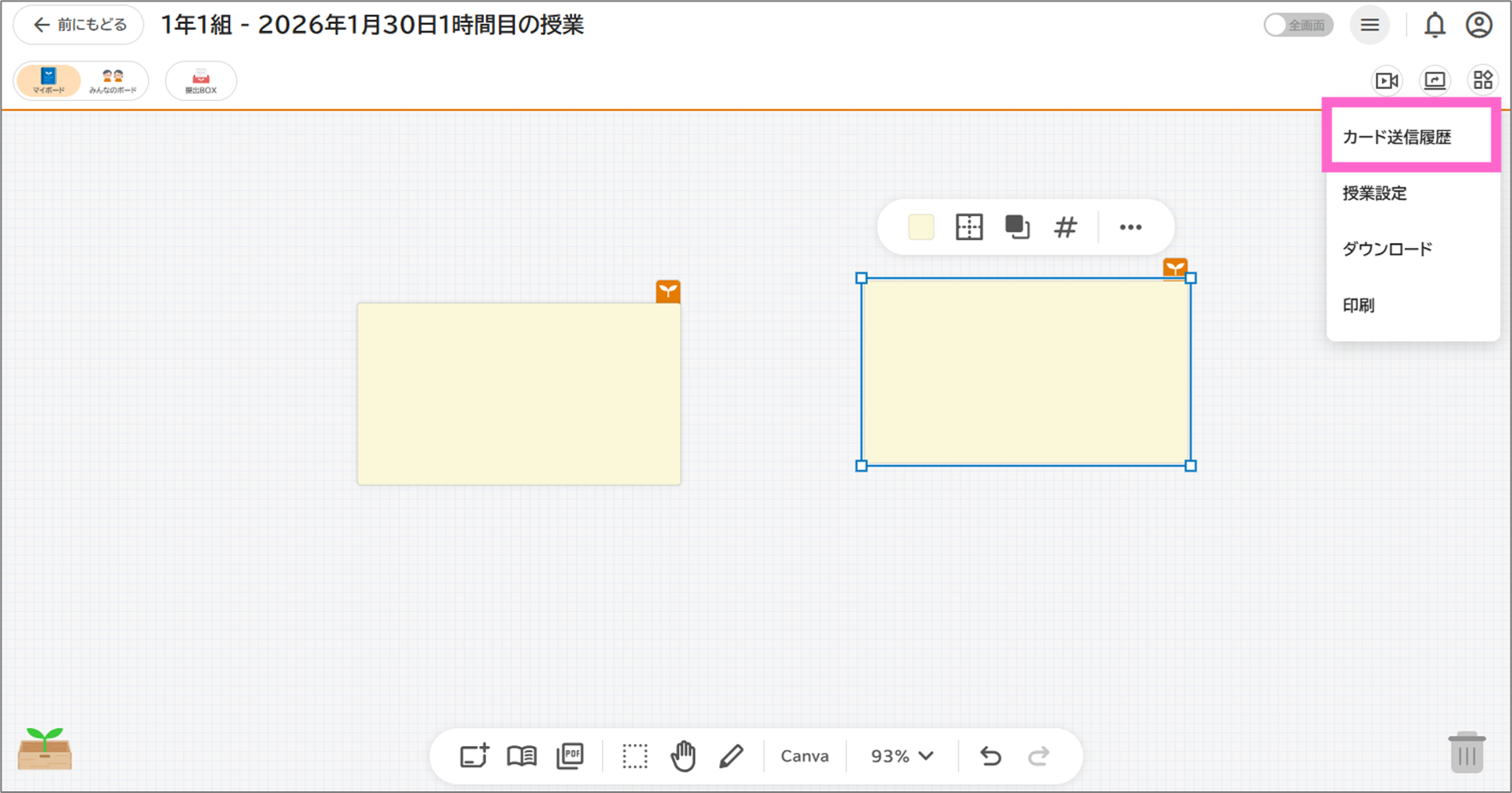
Task: Activate the hand pan tool
Action: pos(683,756)
